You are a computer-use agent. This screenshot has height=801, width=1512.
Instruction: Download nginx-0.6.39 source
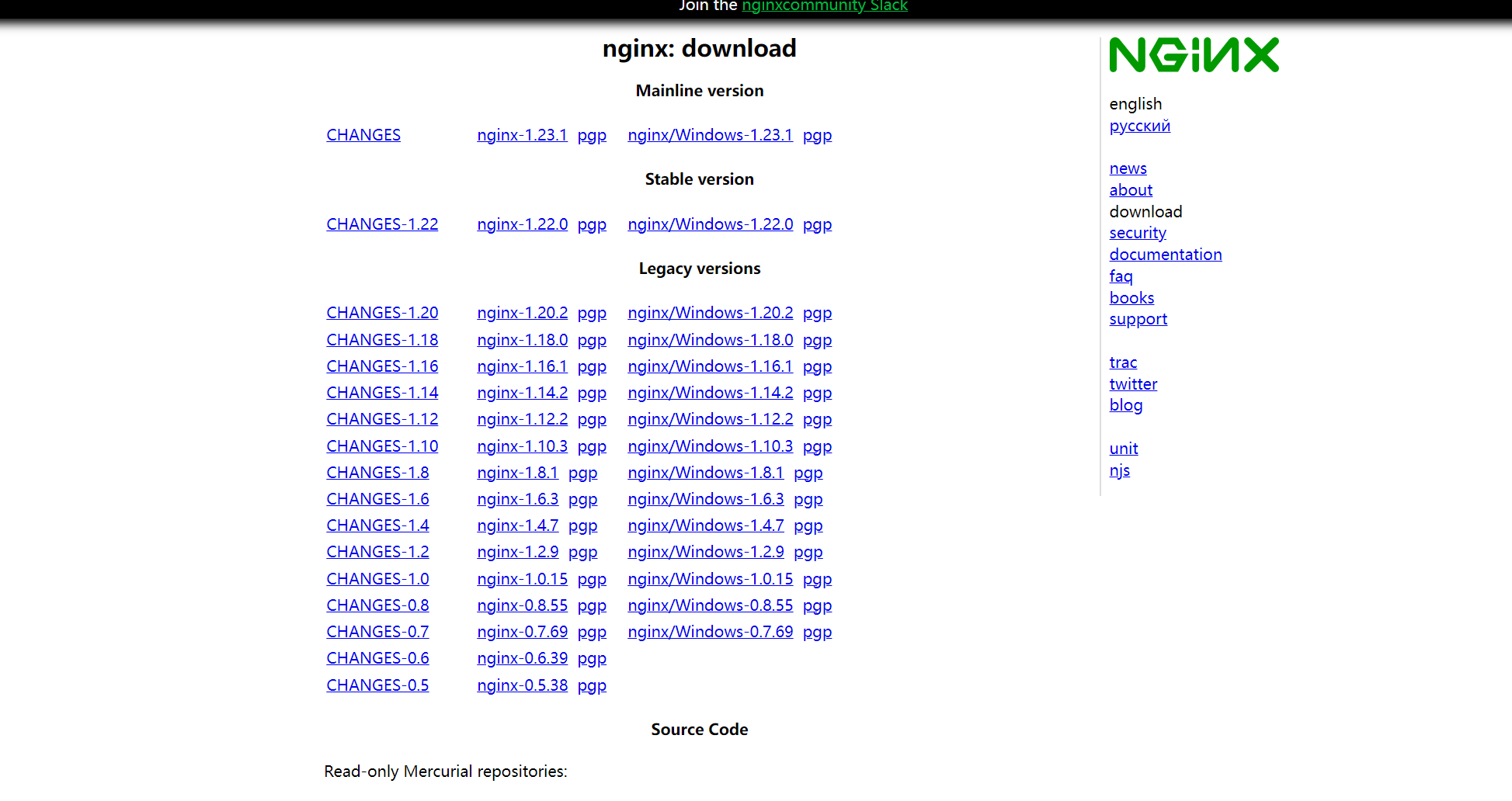point(522,658)
